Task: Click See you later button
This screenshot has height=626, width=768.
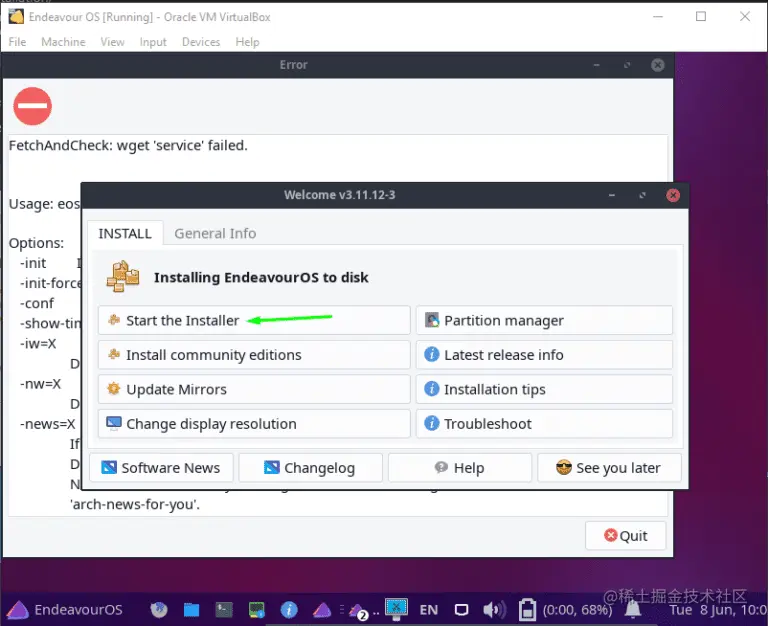Action: 609,468
